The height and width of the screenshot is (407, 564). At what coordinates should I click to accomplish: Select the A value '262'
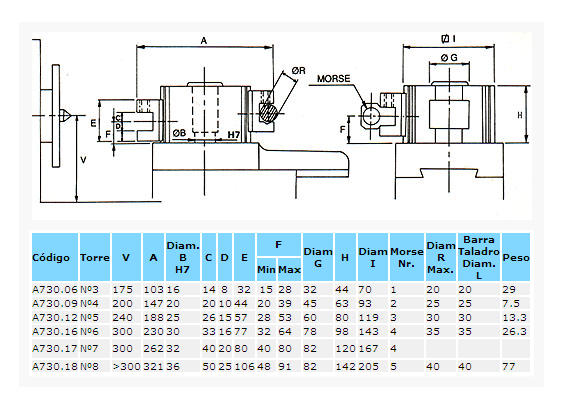pos(154,348)
